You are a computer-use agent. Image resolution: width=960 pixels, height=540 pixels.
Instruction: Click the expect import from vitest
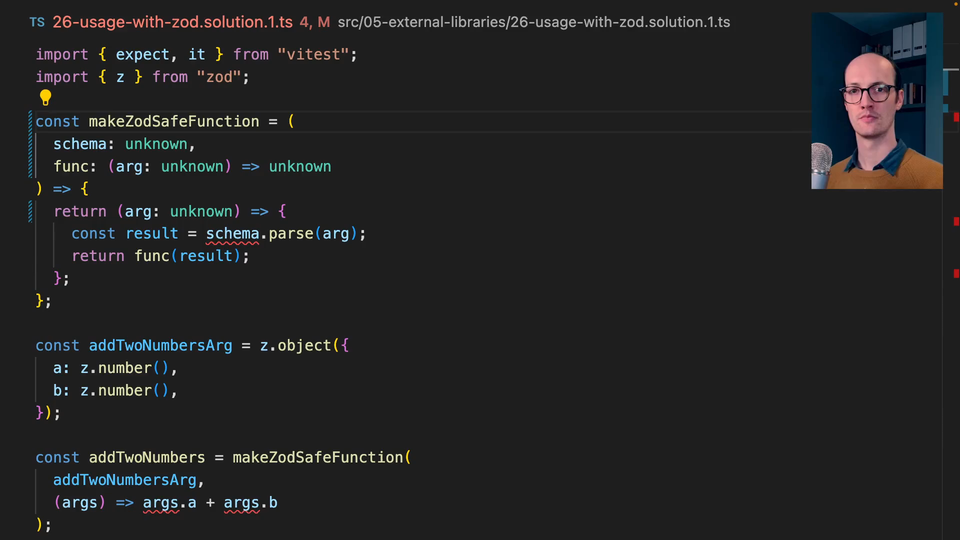coord(143,54)
